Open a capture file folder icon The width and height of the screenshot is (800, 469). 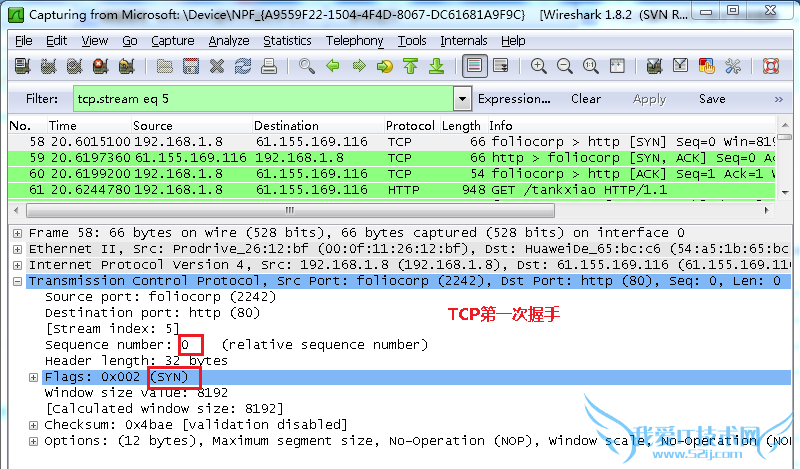pos(164,66)
